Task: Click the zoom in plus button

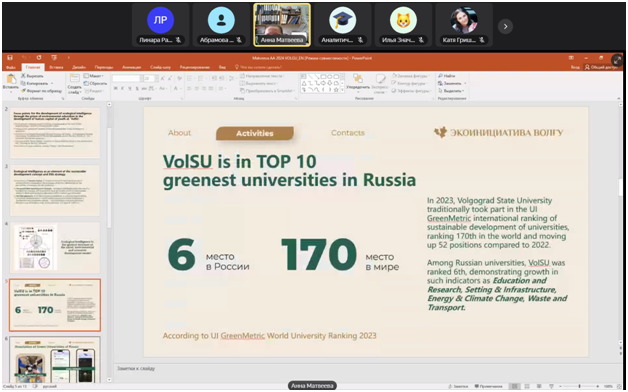Action: [x=597, y=386]
